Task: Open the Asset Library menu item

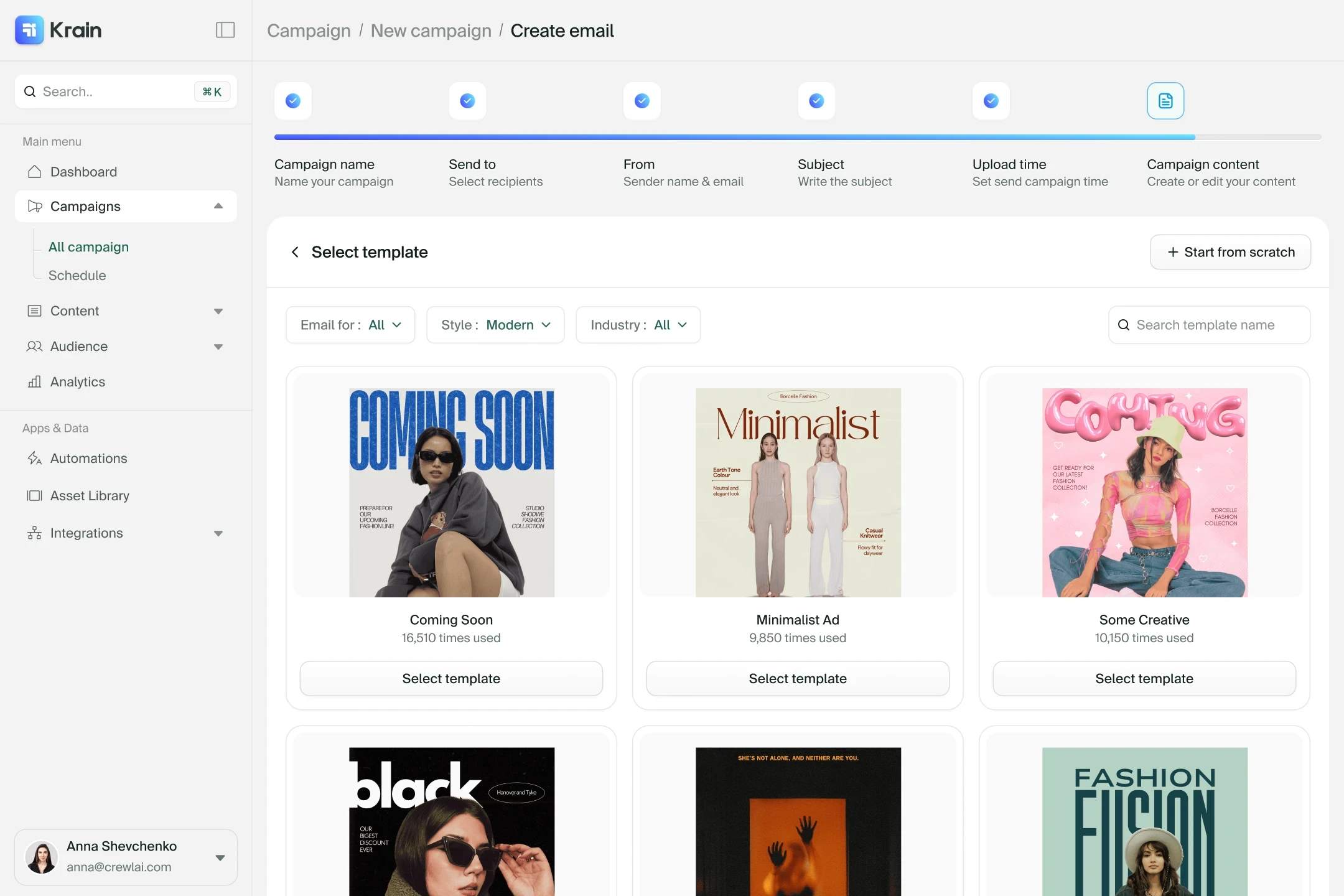Action: tap(126, 495)
